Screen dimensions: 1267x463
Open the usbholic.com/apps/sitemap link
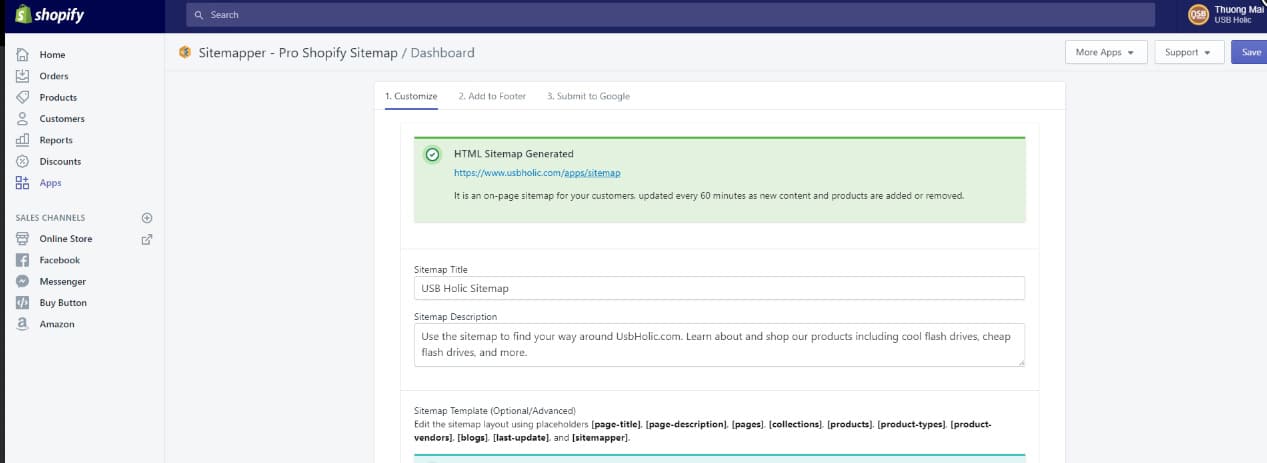(537, 173)
